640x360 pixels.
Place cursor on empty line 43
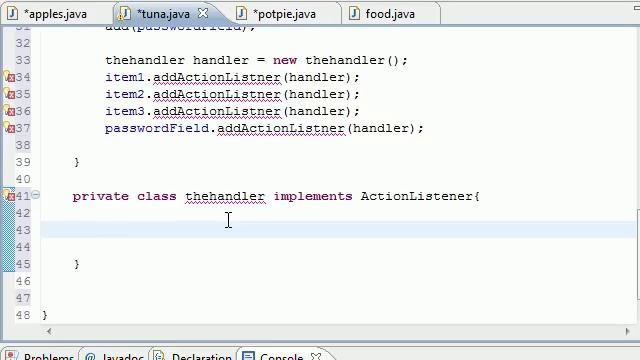[338, 229]
